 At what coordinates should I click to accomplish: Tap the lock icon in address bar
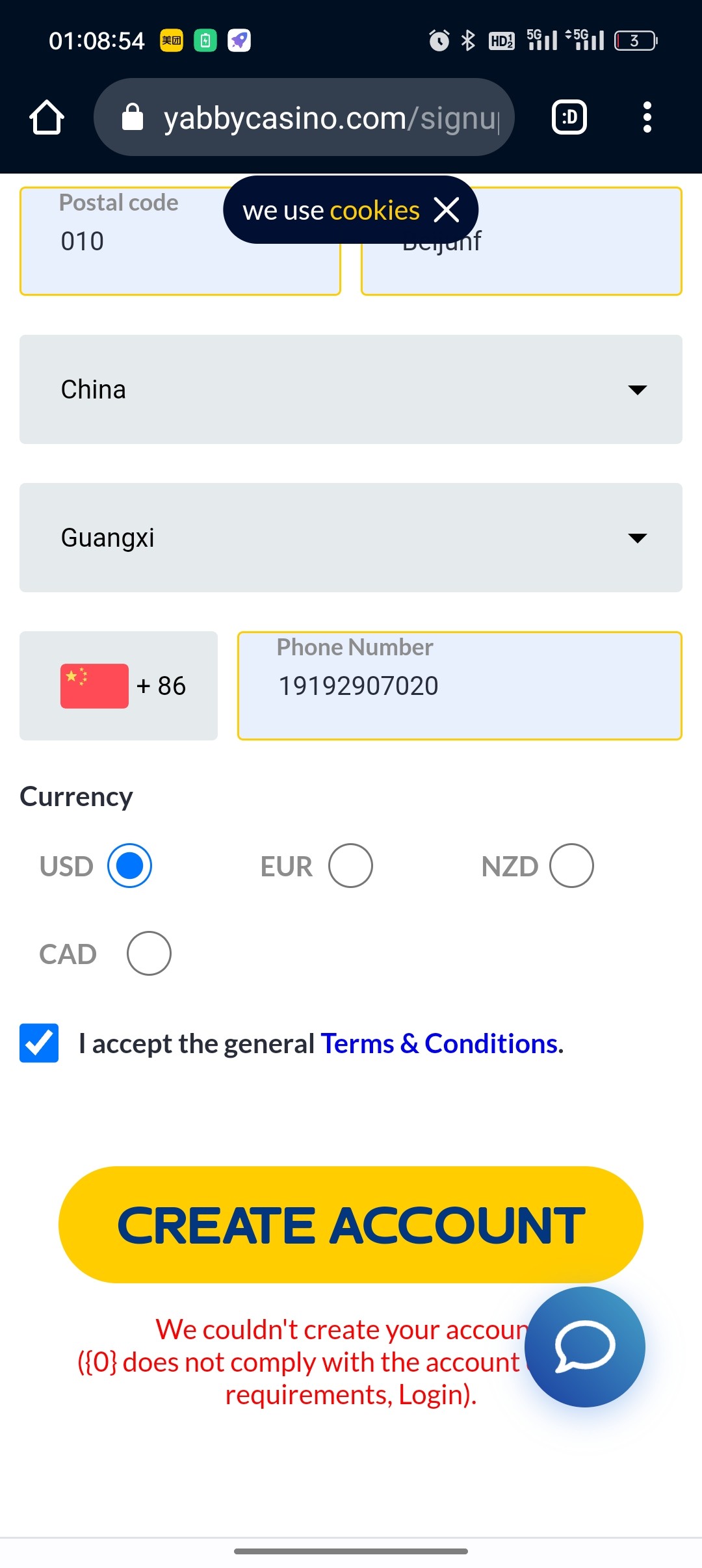click(x=133, y=118)
